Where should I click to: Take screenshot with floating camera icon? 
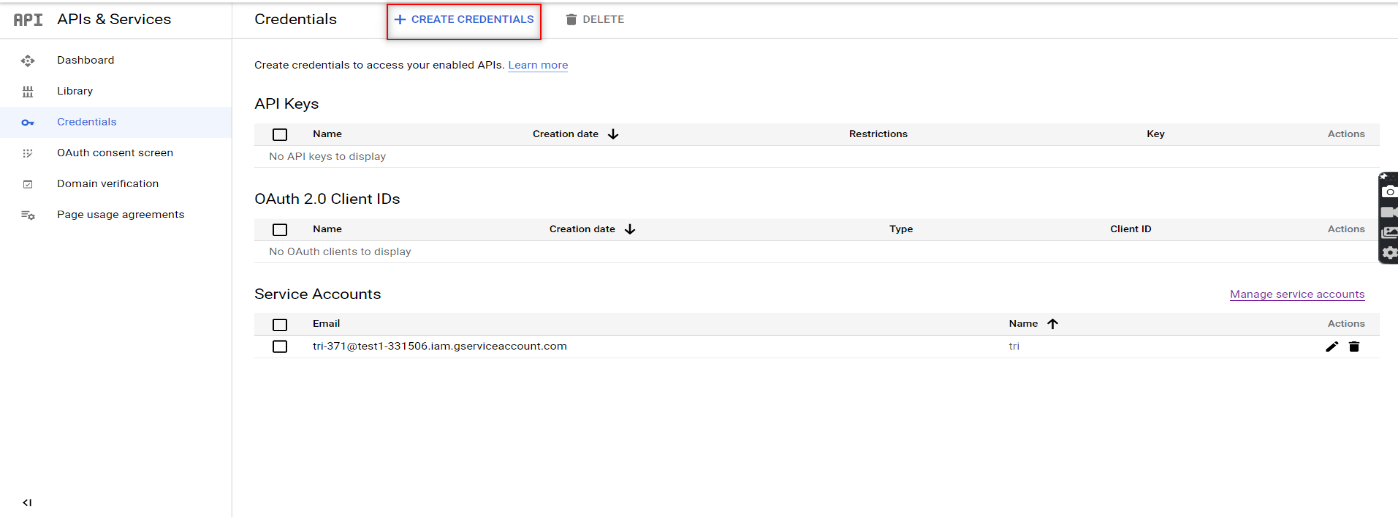[x=1389, y=191]
